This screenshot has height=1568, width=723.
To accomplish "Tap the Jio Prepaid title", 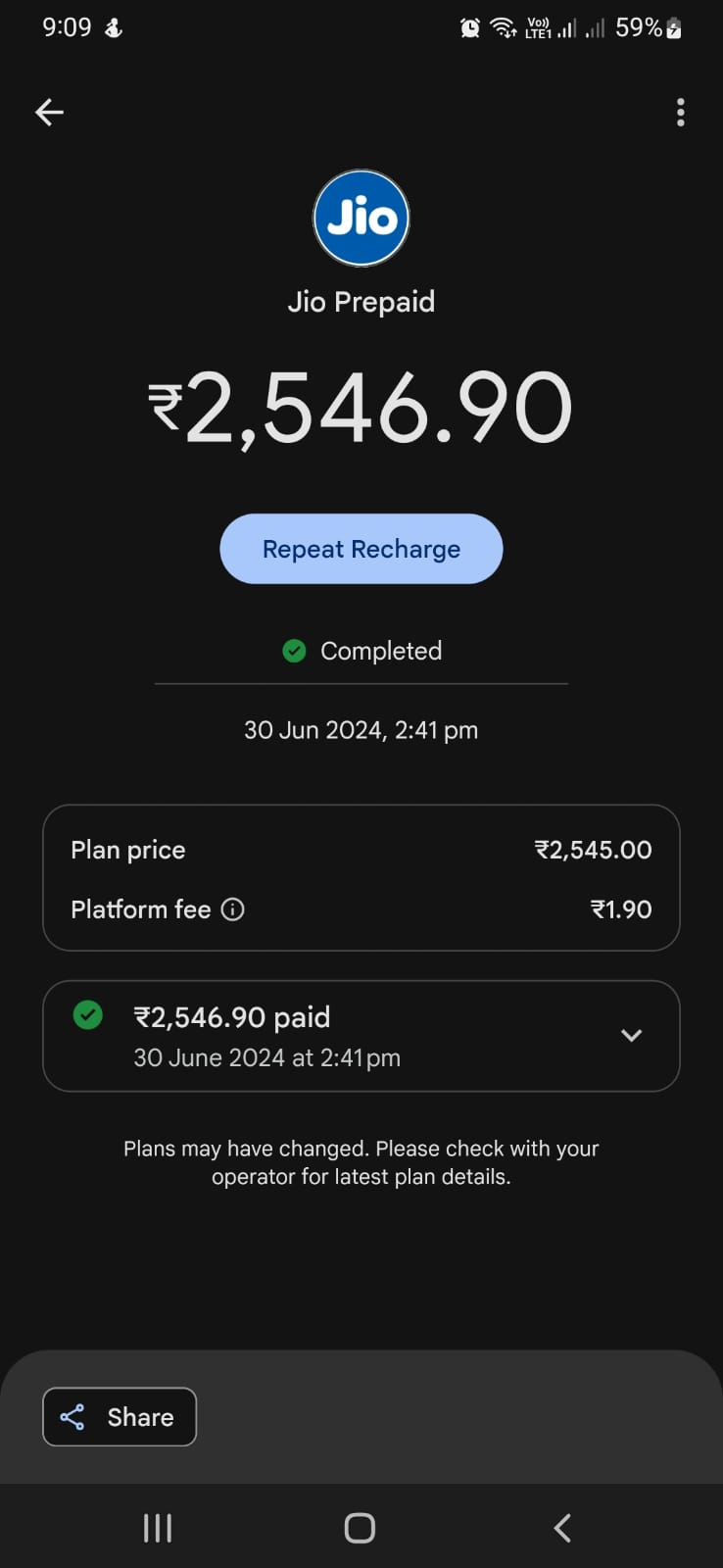I will tap(361, 302).
